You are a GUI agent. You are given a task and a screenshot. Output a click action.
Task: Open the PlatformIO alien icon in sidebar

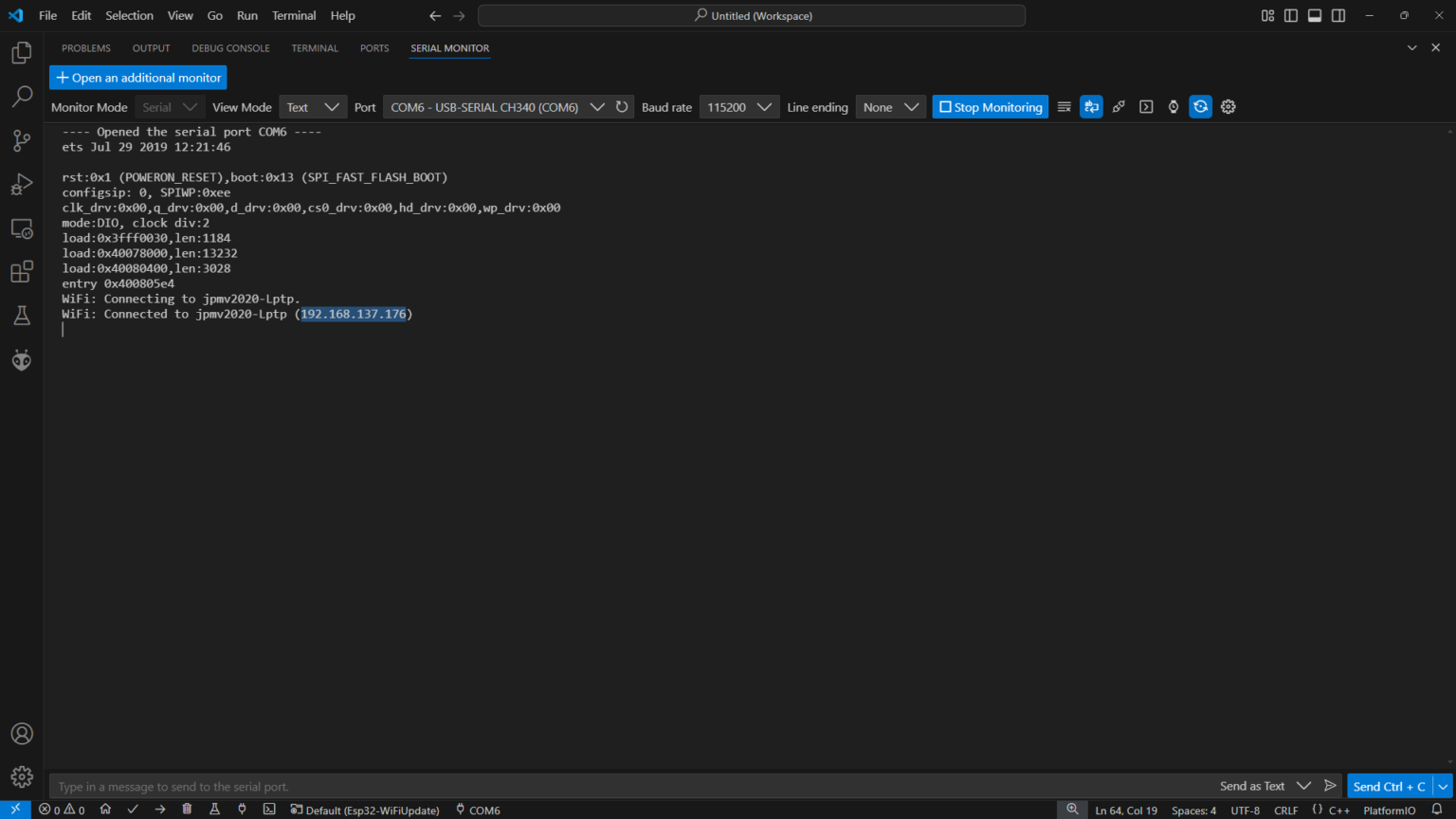coord(22,360)
